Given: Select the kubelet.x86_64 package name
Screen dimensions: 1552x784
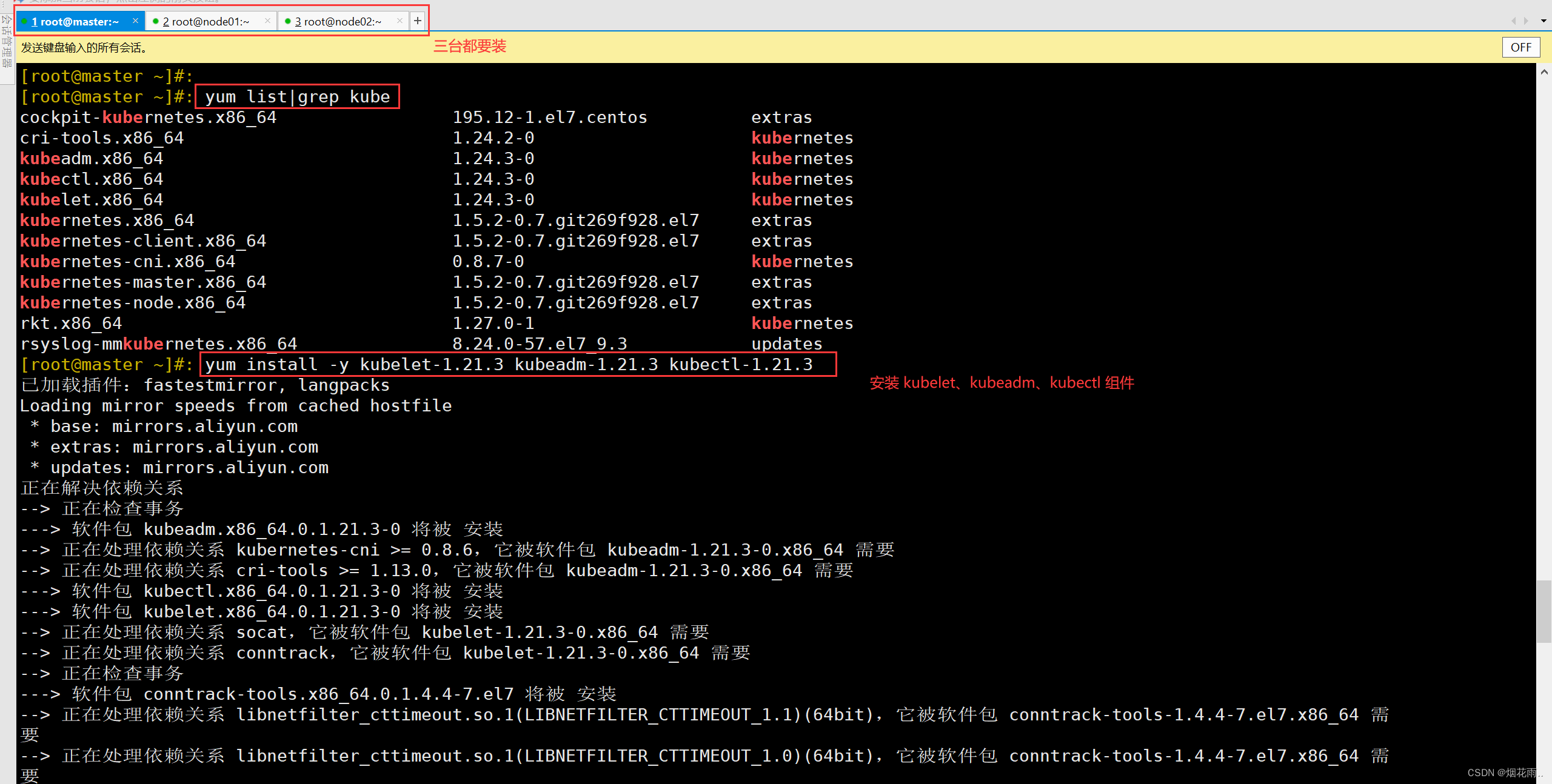Looking at the screenshot, I should coord(92,200).
